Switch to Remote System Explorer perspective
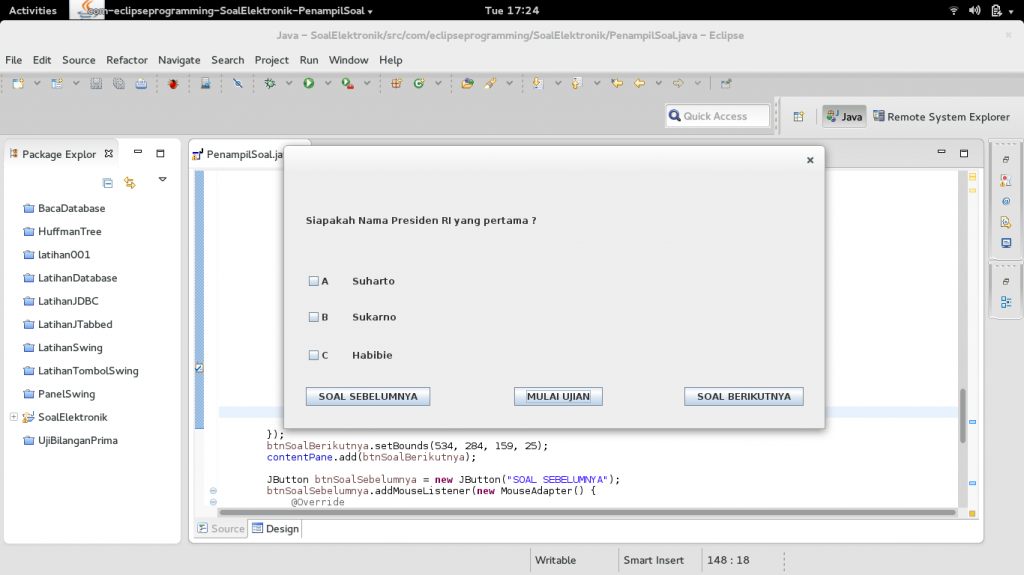 (x=942, y=116)
